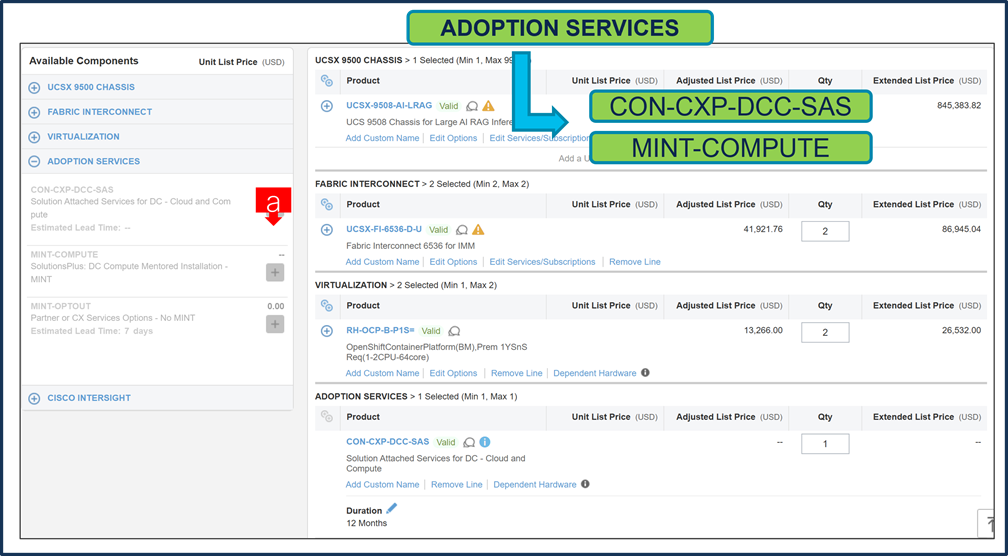Click Edit Options under UCSX-FI-6536-D-U
Screen dimensions: 1008x556
pyautogui.click(x=453, y=262)
